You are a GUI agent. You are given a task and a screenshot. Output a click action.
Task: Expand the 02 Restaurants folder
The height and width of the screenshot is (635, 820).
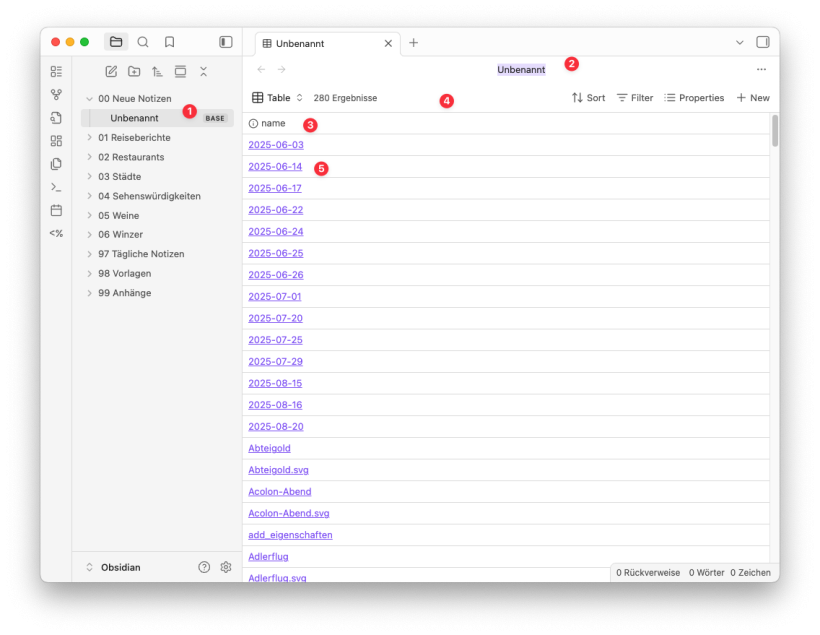(89, 157)
